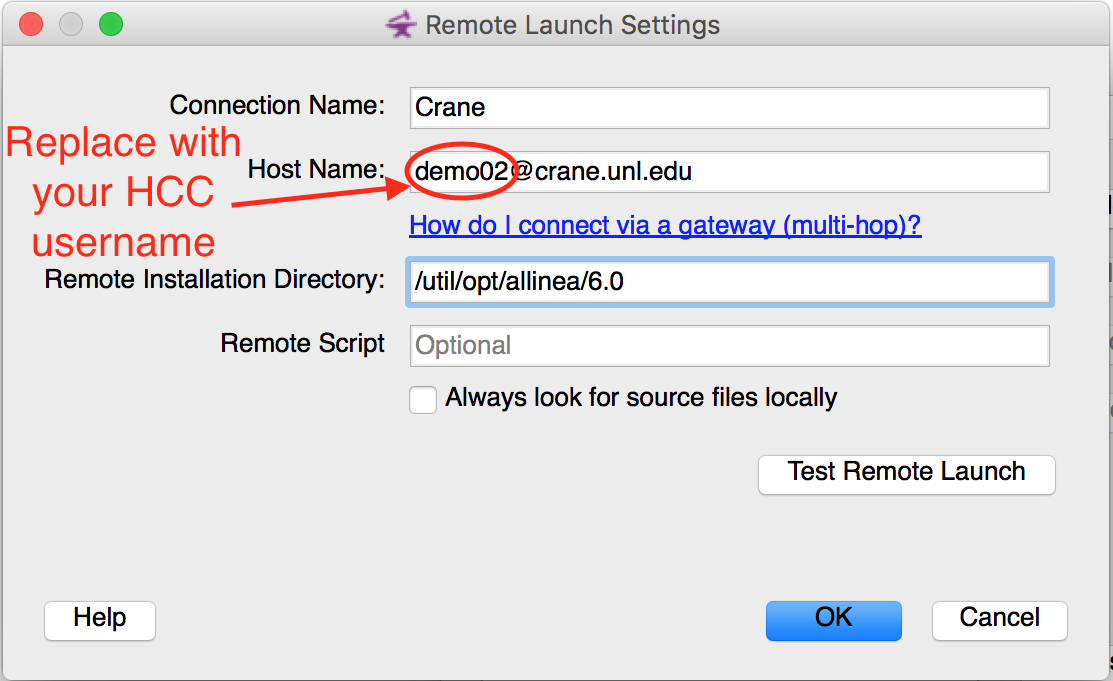Click the optional Remote Script field
Image resolution: width=1113 pixels, height=681 pixels.
[729, 346]
